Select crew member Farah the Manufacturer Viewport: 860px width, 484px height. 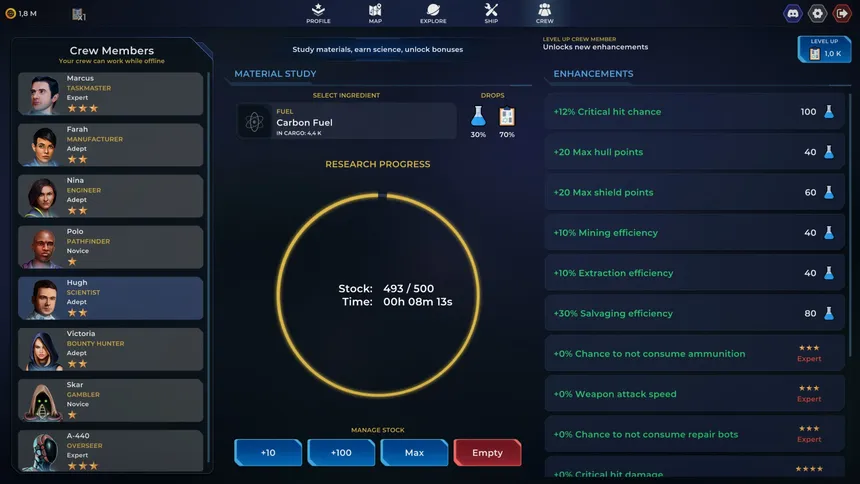coord(110,145)
